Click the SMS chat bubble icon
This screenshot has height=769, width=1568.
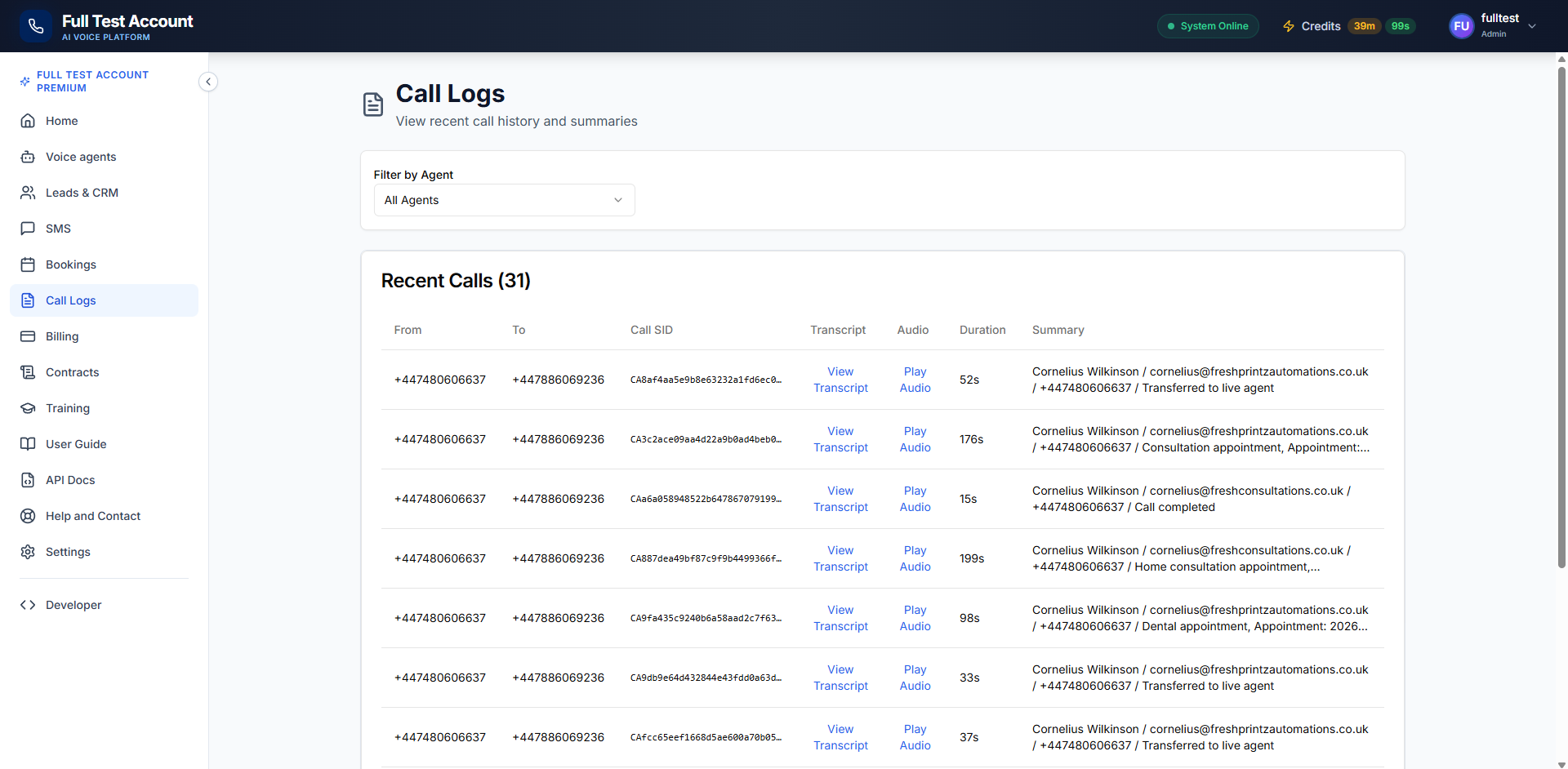coord(28,229)
